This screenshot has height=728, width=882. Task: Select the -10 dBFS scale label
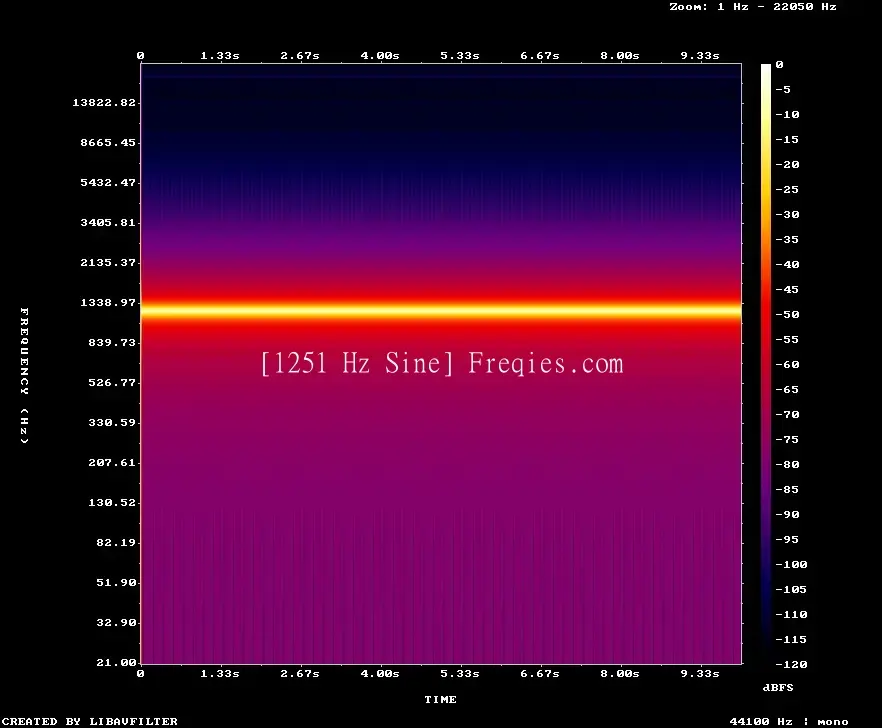pos(787,114)
